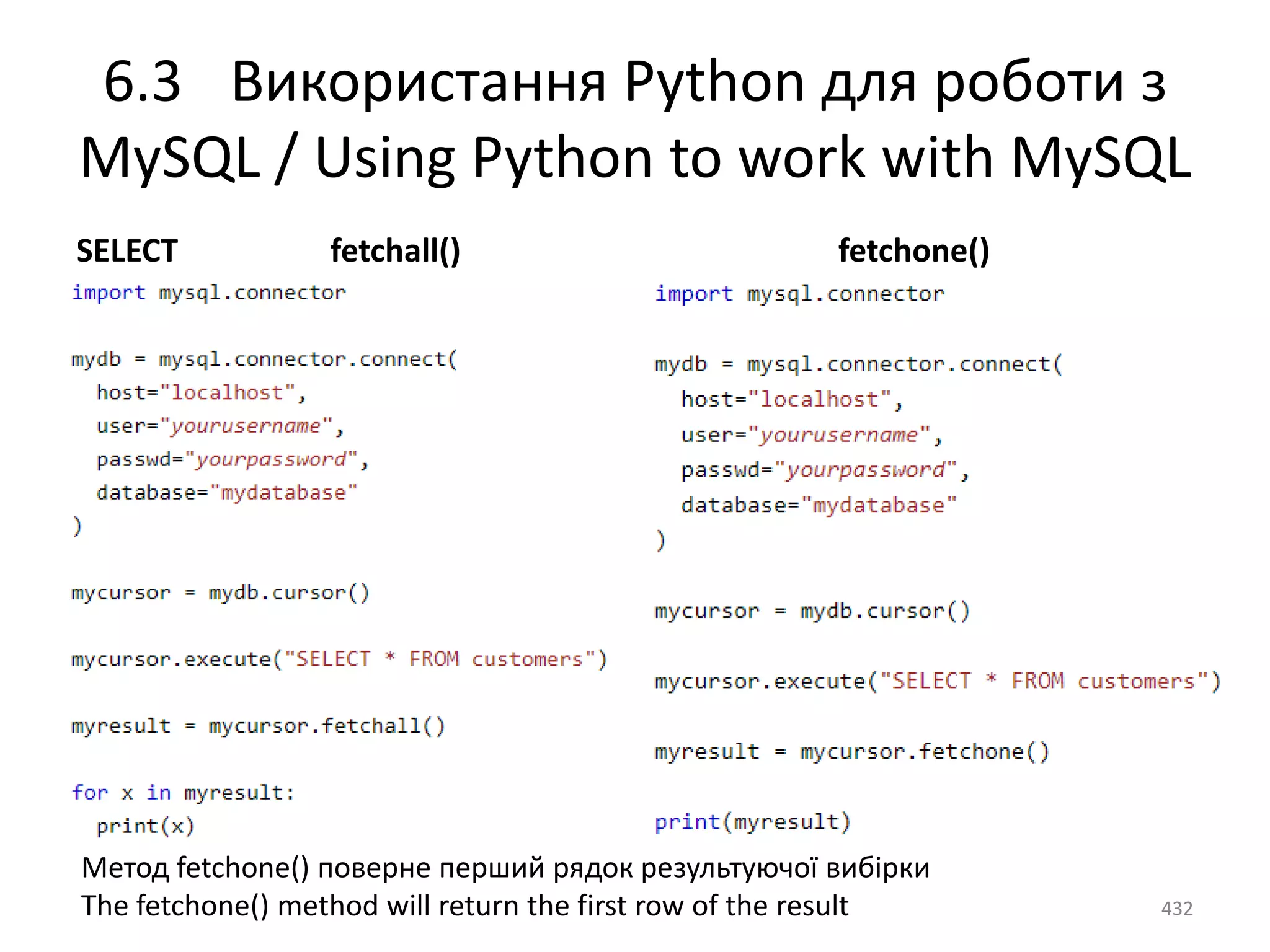The image size is (1270, 952).
Task: Click the bold 'SELECT' heading
Action: 127,251
